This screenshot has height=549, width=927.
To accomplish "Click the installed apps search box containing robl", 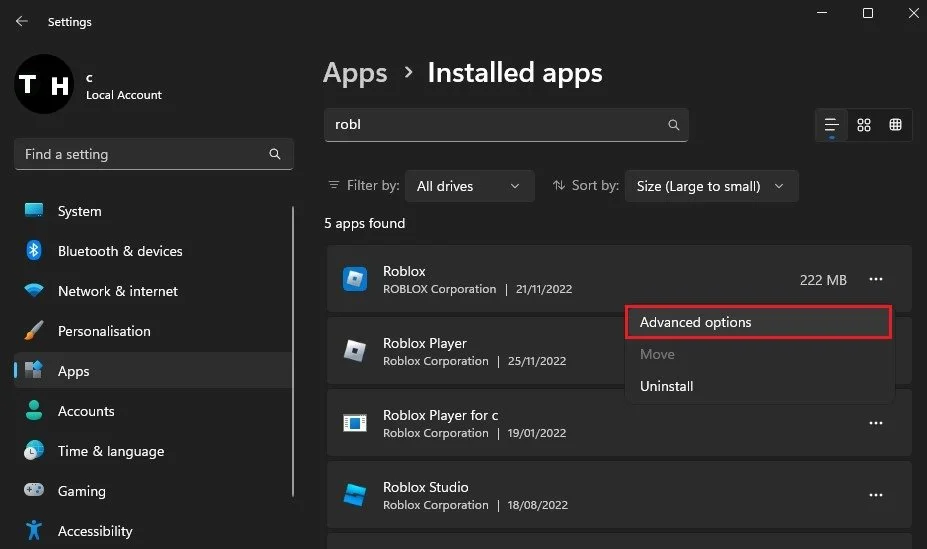I will [506, 125].
